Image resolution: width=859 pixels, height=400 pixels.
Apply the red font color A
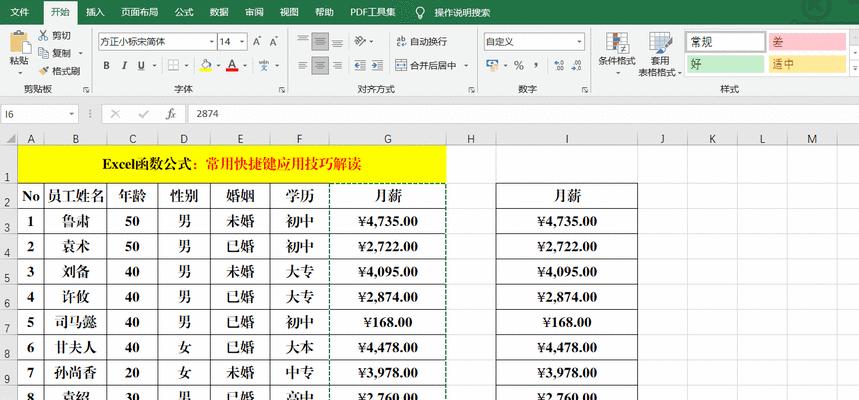[232, 66]
